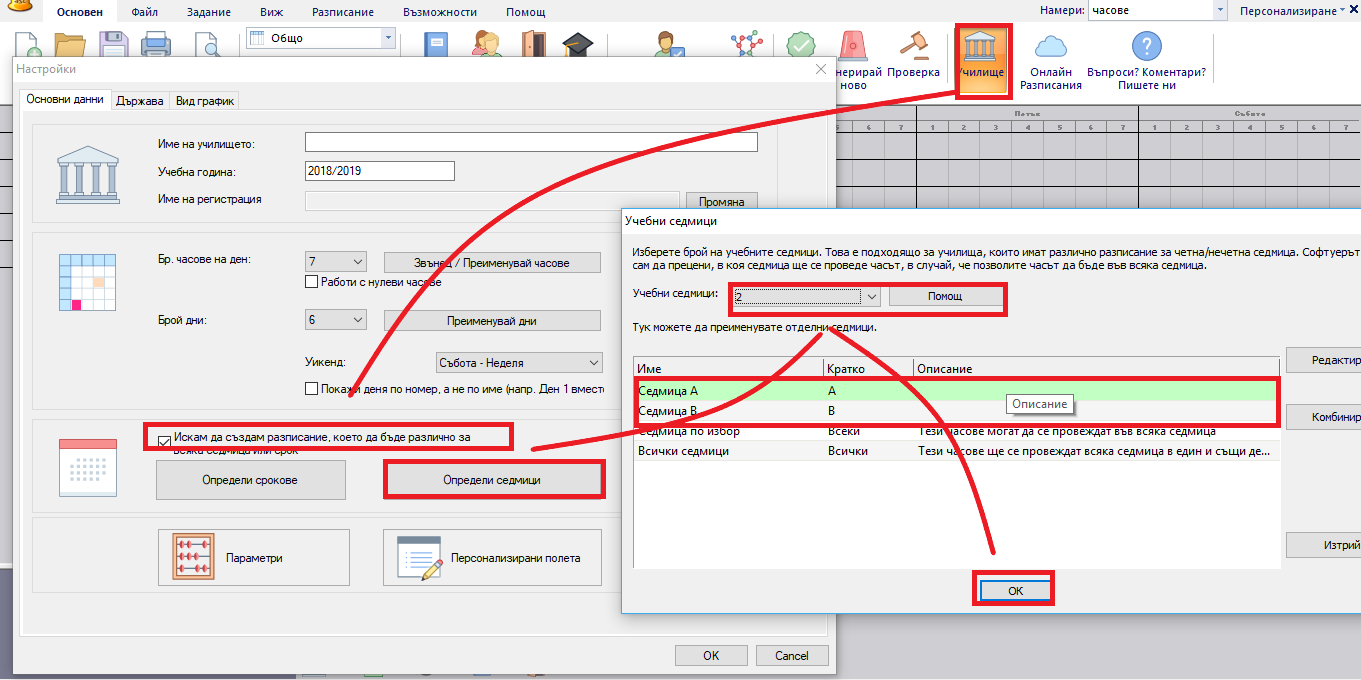Screen dimensions: 1361x680
Task: Click the Име на училището input field
Action: (x=530, y=143)
